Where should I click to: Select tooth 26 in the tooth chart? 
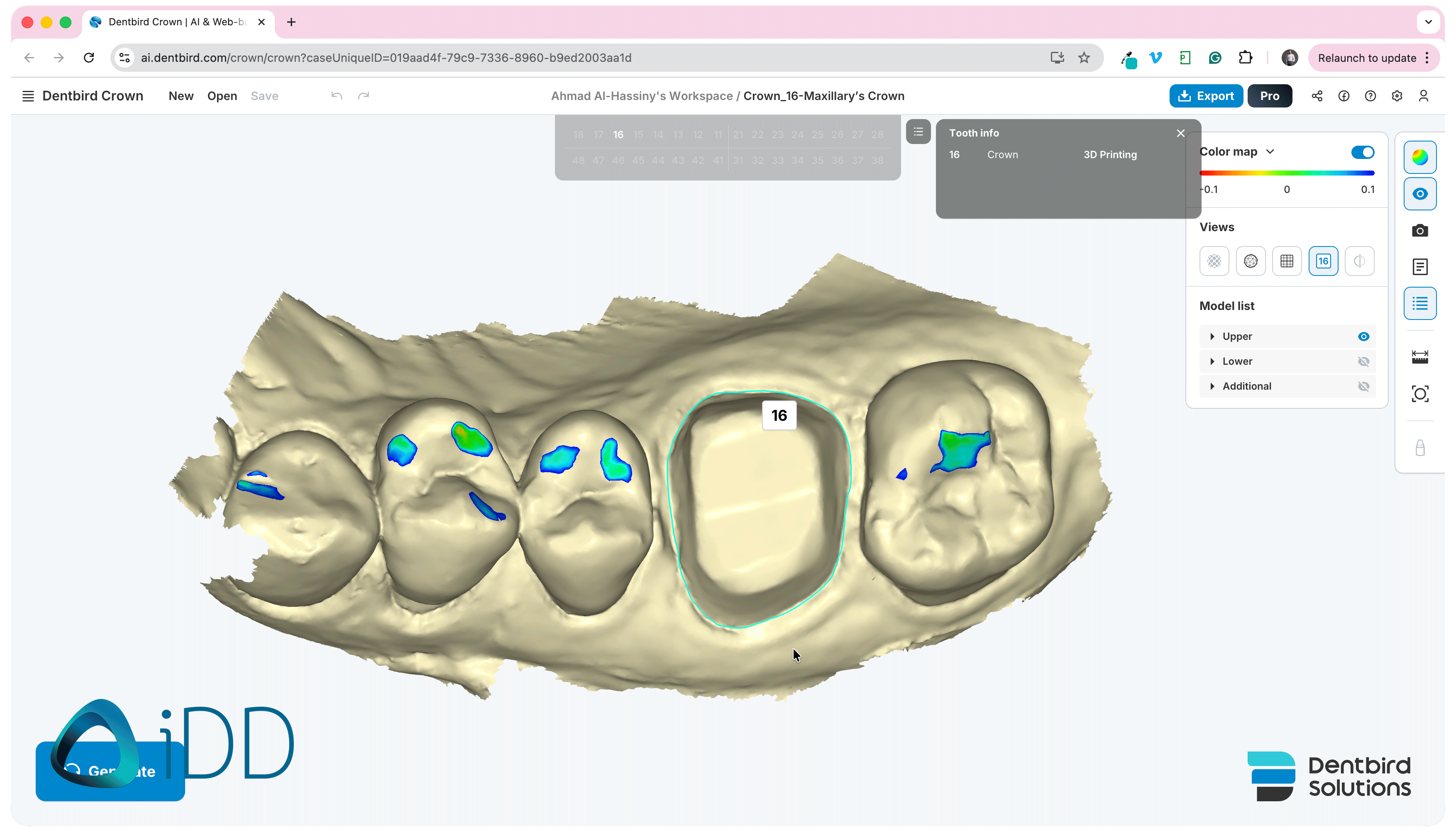point(837,135)
